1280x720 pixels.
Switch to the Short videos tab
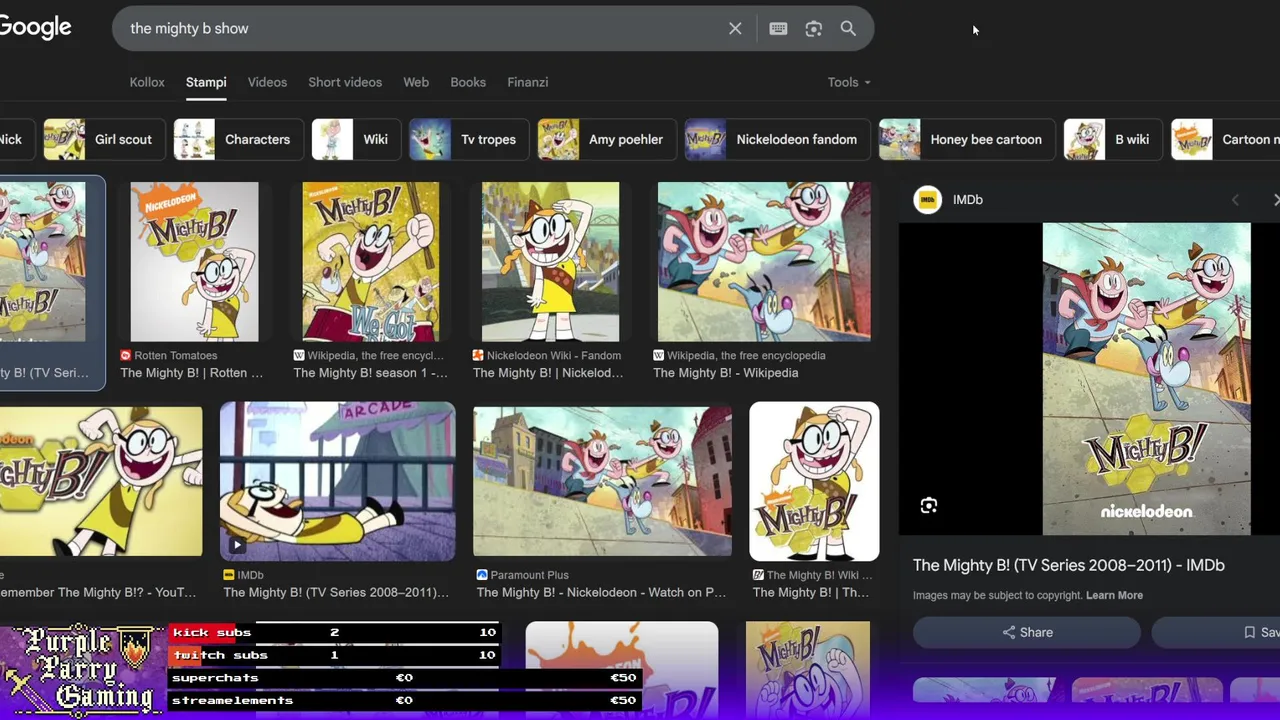(x=345, y=82)
